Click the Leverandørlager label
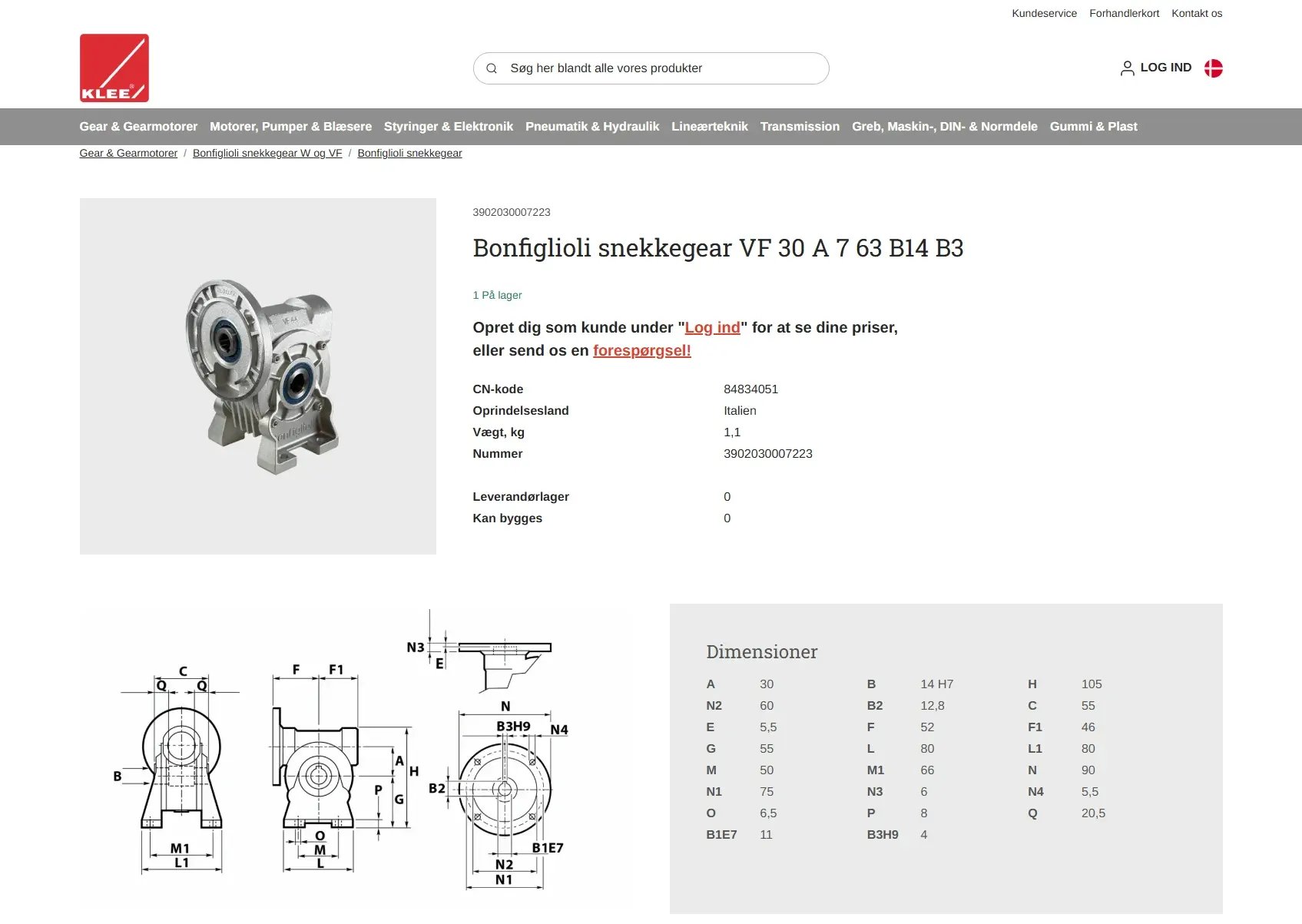 521,497
